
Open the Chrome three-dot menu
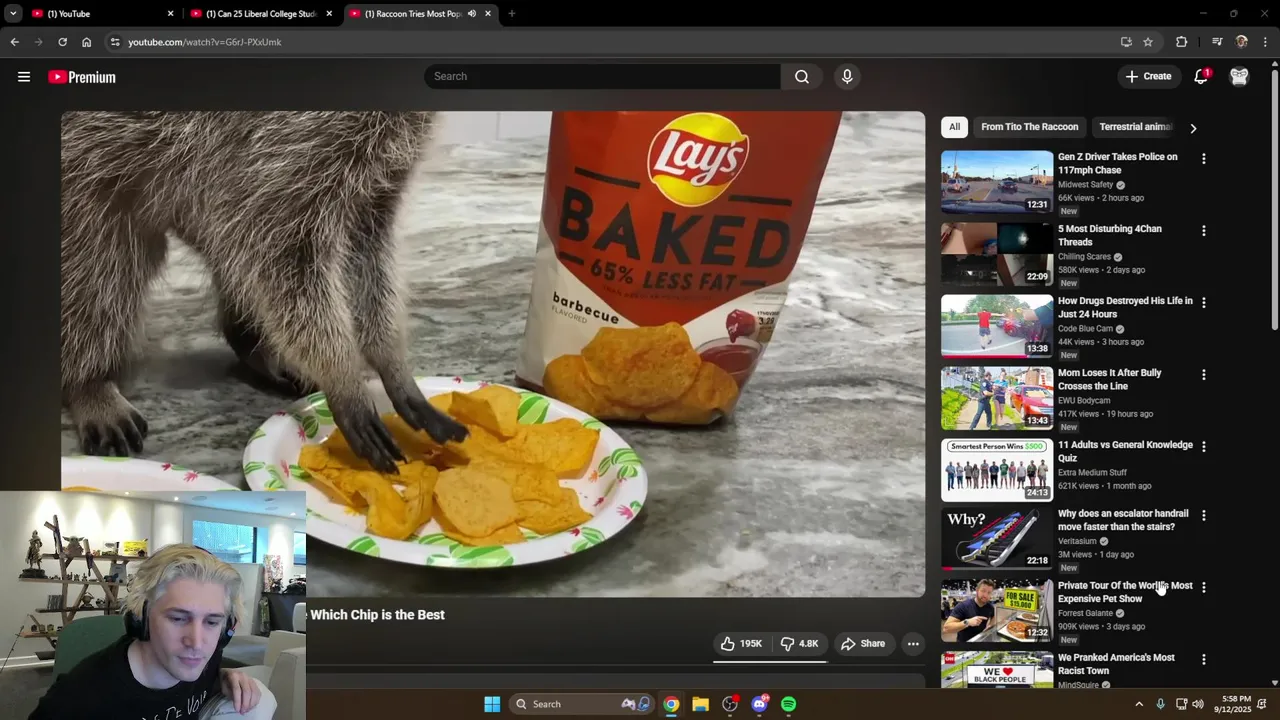tap(1265, 42)
